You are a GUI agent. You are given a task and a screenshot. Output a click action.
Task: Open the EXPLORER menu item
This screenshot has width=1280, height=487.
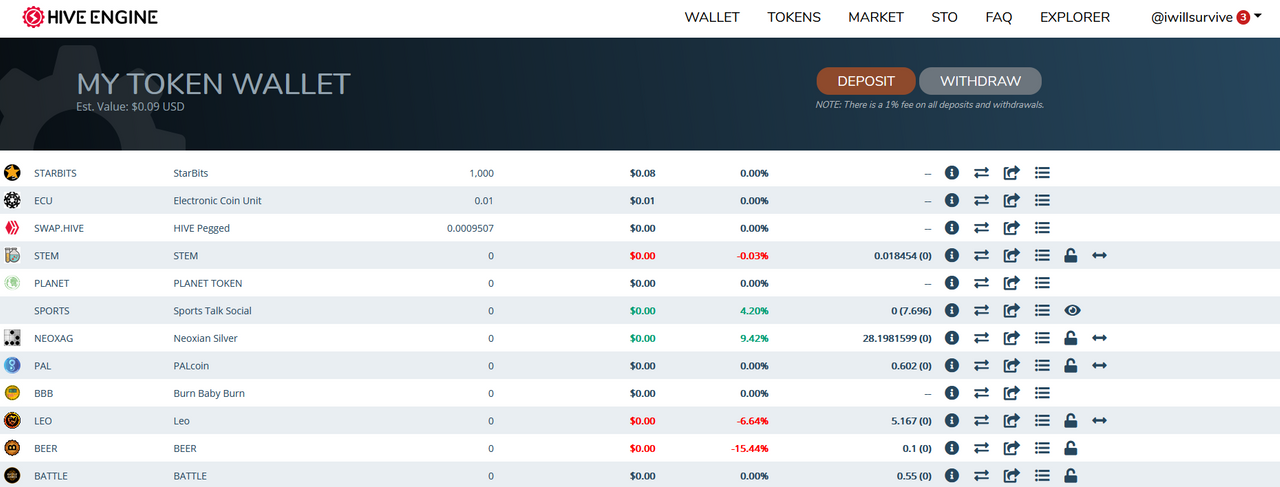pyautogui.click(x=1075, y=17)
